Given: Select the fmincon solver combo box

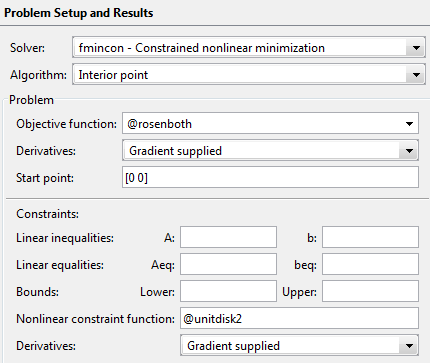Looking at the screenshot, I should tap(249, 48).
